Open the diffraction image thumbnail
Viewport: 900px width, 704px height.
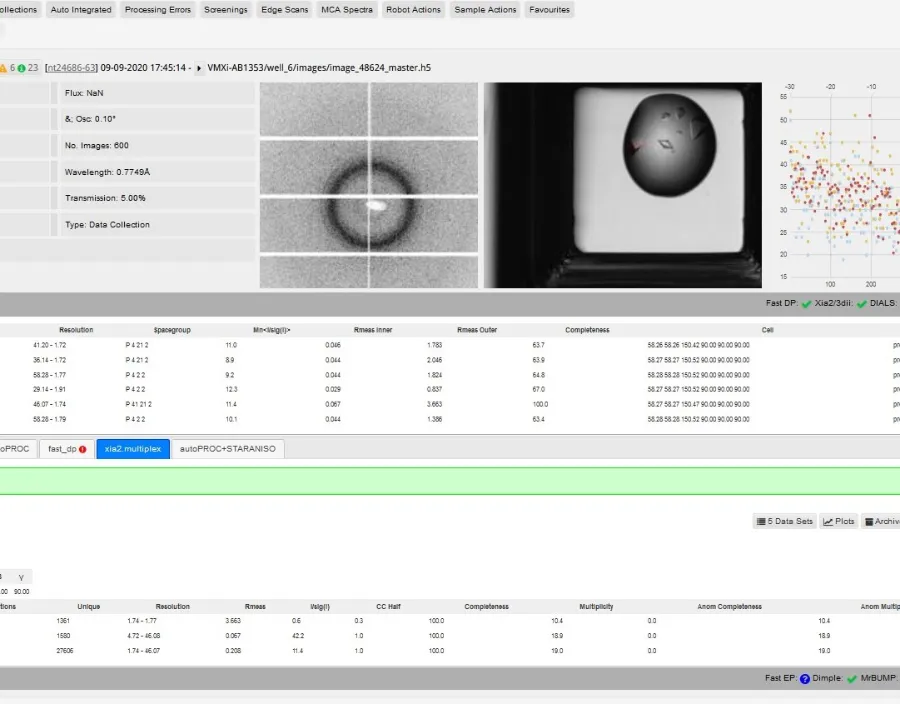(368, 185)
